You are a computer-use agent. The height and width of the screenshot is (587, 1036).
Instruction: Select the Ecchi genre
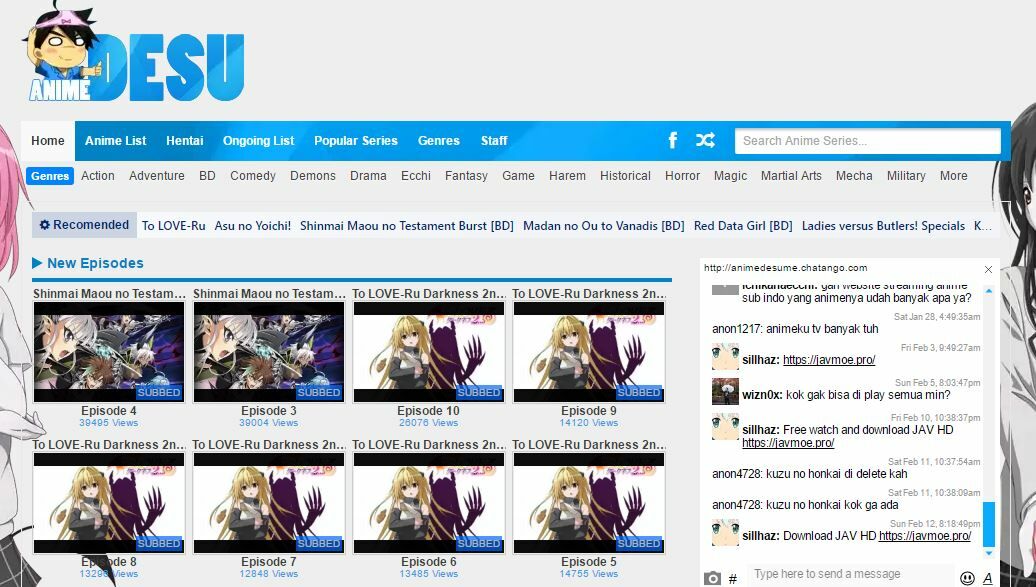(416, 176)
